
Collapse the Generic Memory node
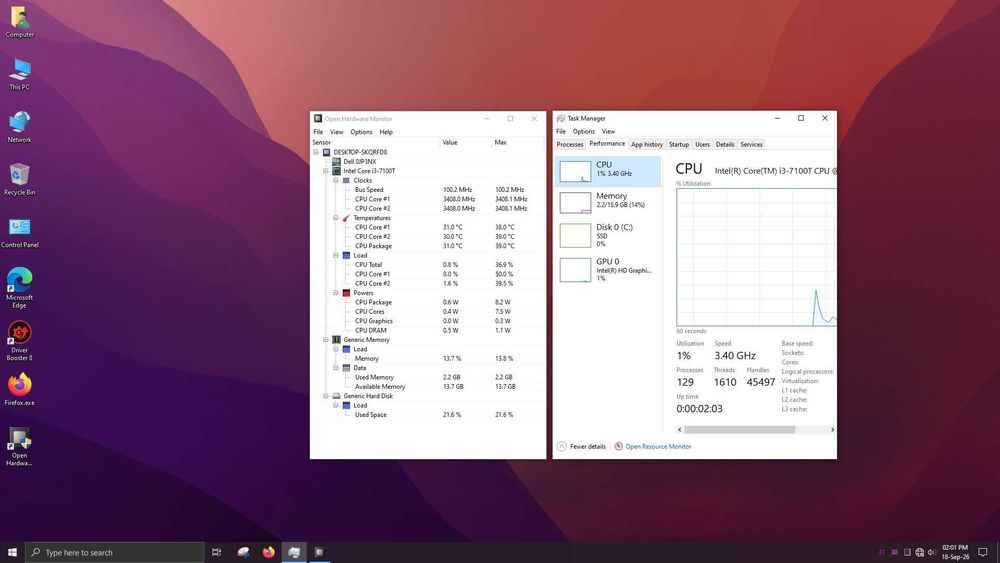point(326,340)
